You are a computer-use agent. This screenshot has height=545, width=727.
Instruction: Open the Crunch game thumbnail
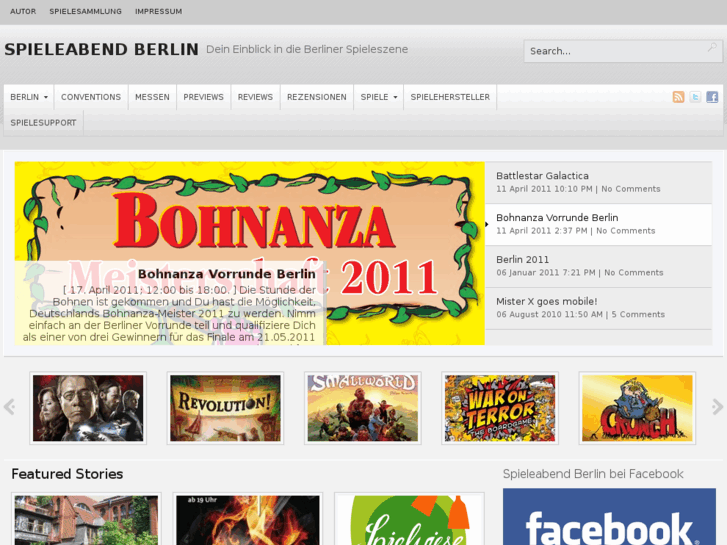[x=637, y=408]
